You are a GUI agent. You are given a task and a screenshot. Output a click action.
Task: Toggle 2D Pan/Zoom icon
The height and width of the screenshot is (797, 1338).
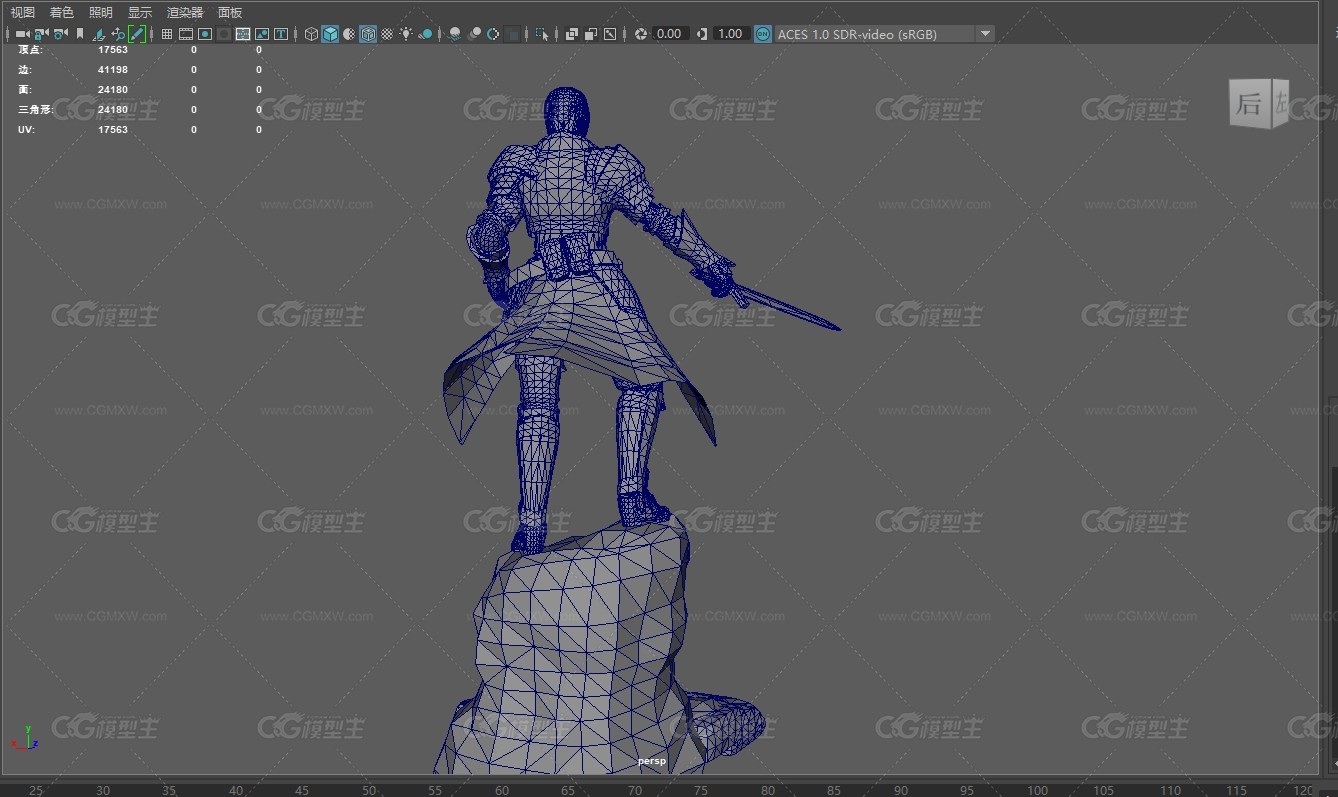[x=118, y=34]
